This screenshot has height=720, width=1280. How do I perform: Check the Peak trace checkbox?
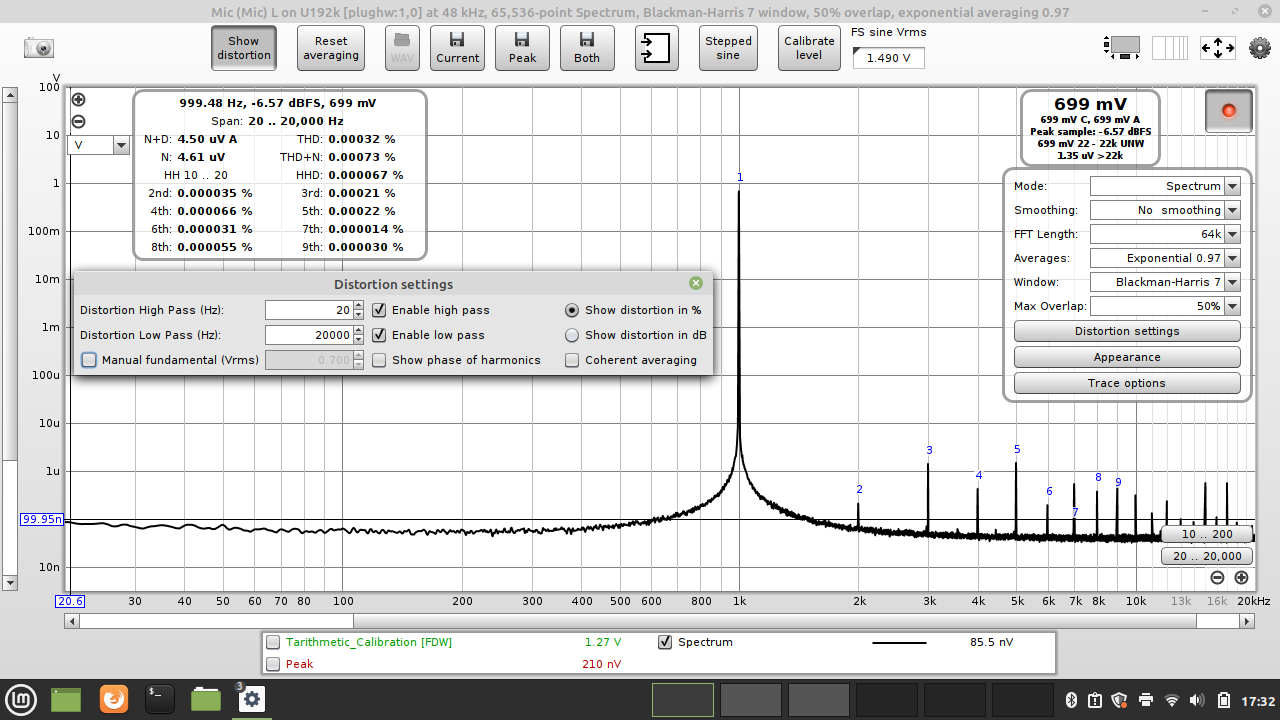[273, 664]
